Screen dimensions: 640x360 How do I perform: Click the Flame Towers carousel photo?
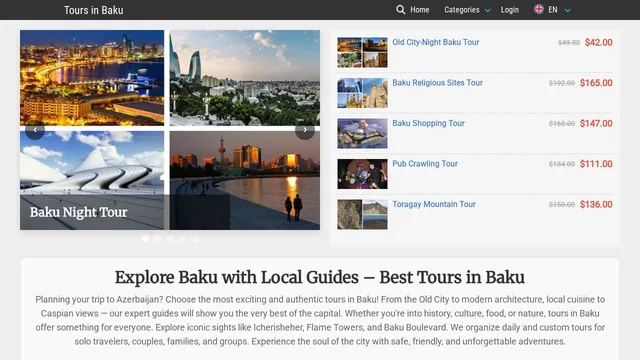(x=245, y=78)
